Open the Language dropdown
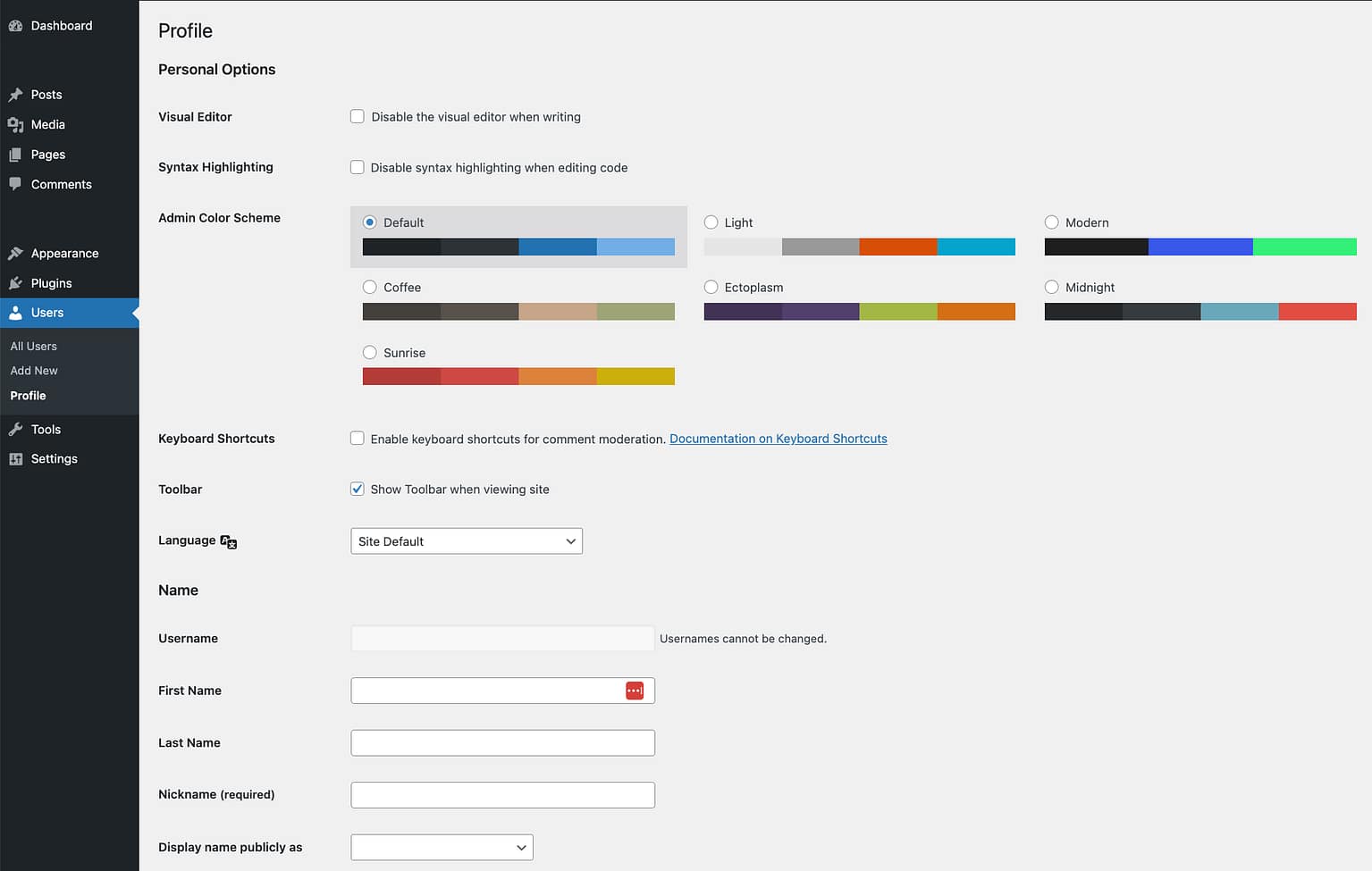1372x871 pixels. 466,540
